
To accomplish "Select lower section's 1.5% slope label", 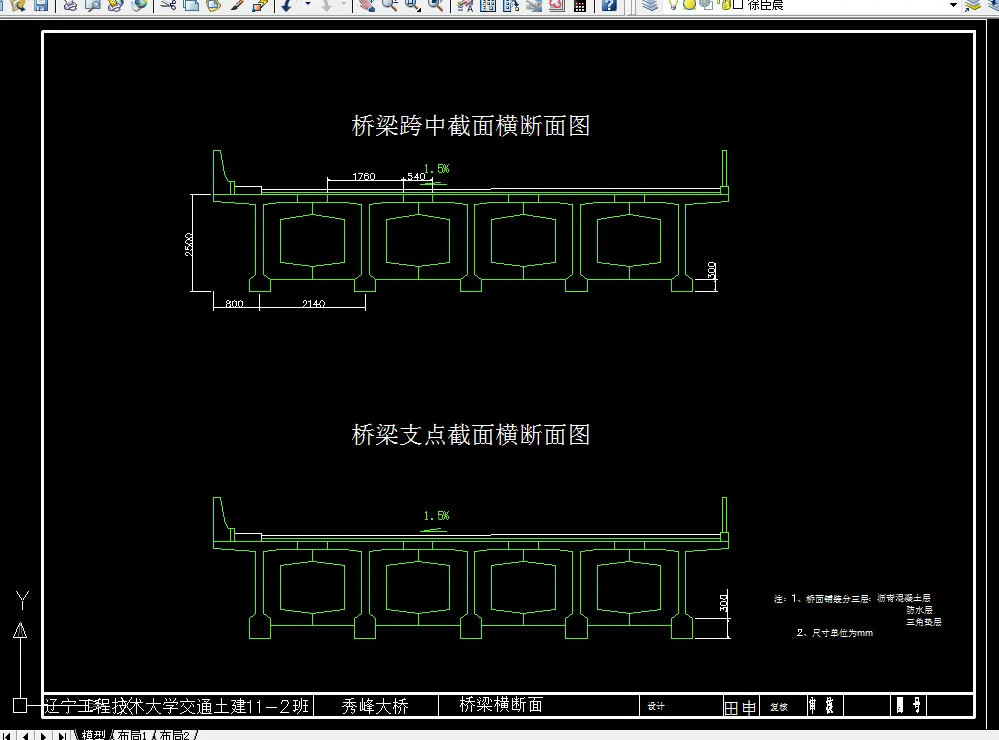I will [x=436, y=516].
